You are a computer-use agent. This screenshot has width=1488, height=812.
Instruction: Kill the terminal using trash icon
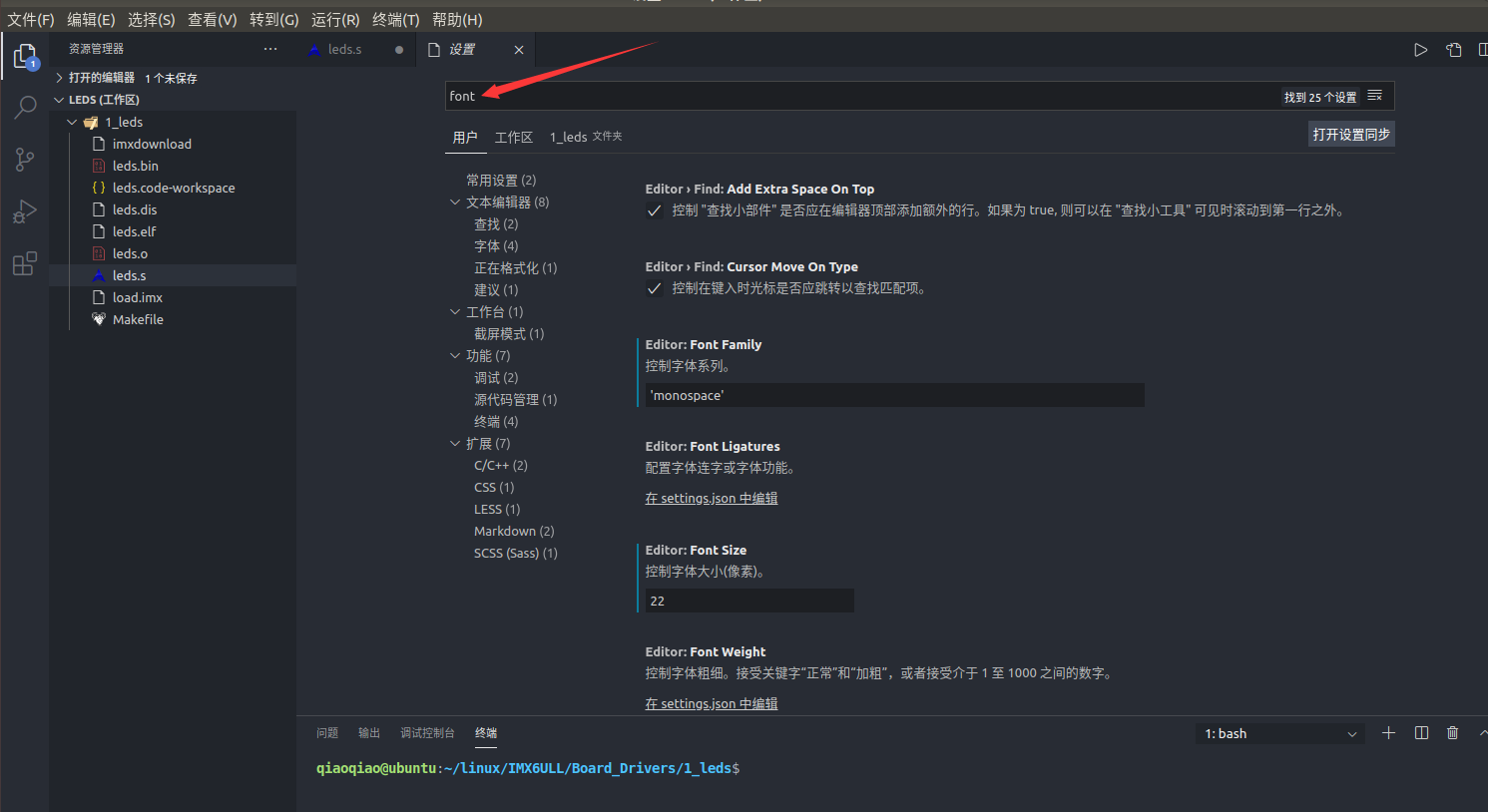click(x=1452, y=732)
